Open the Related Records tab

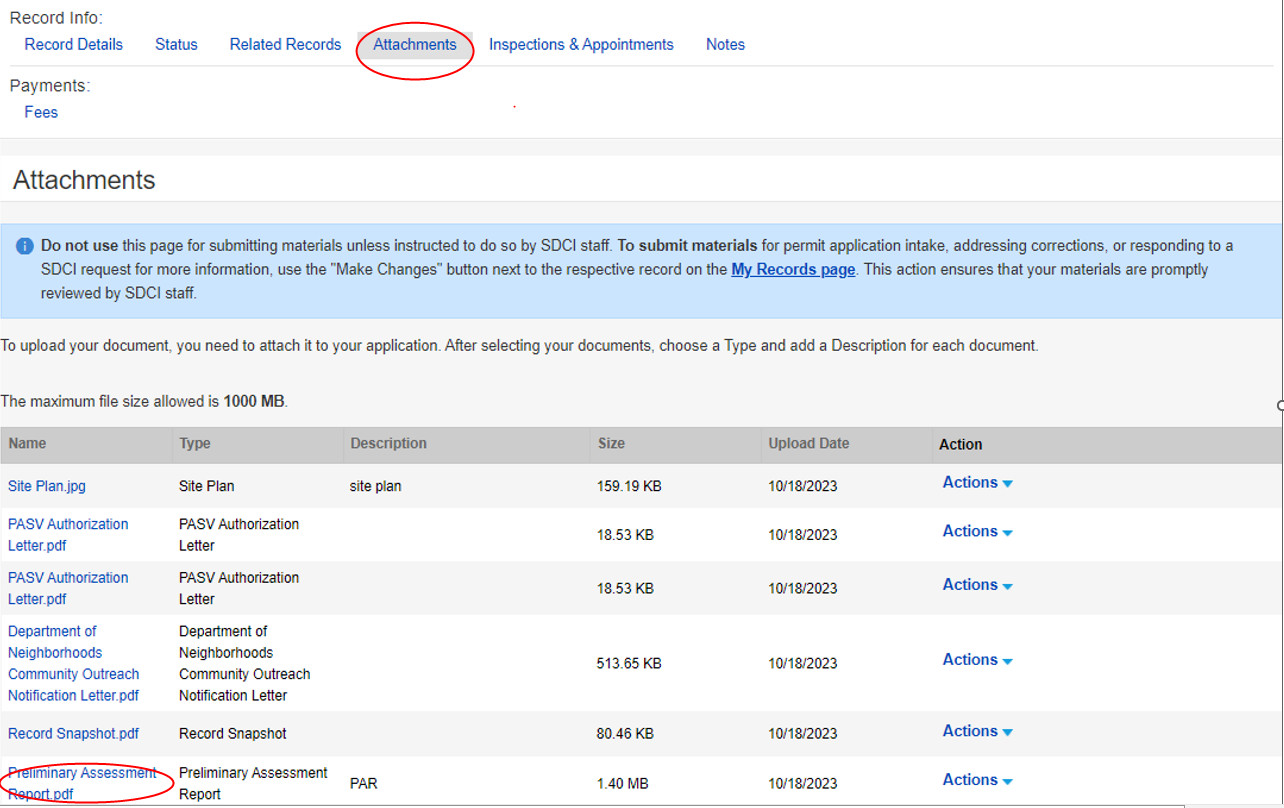coord(285,44)
